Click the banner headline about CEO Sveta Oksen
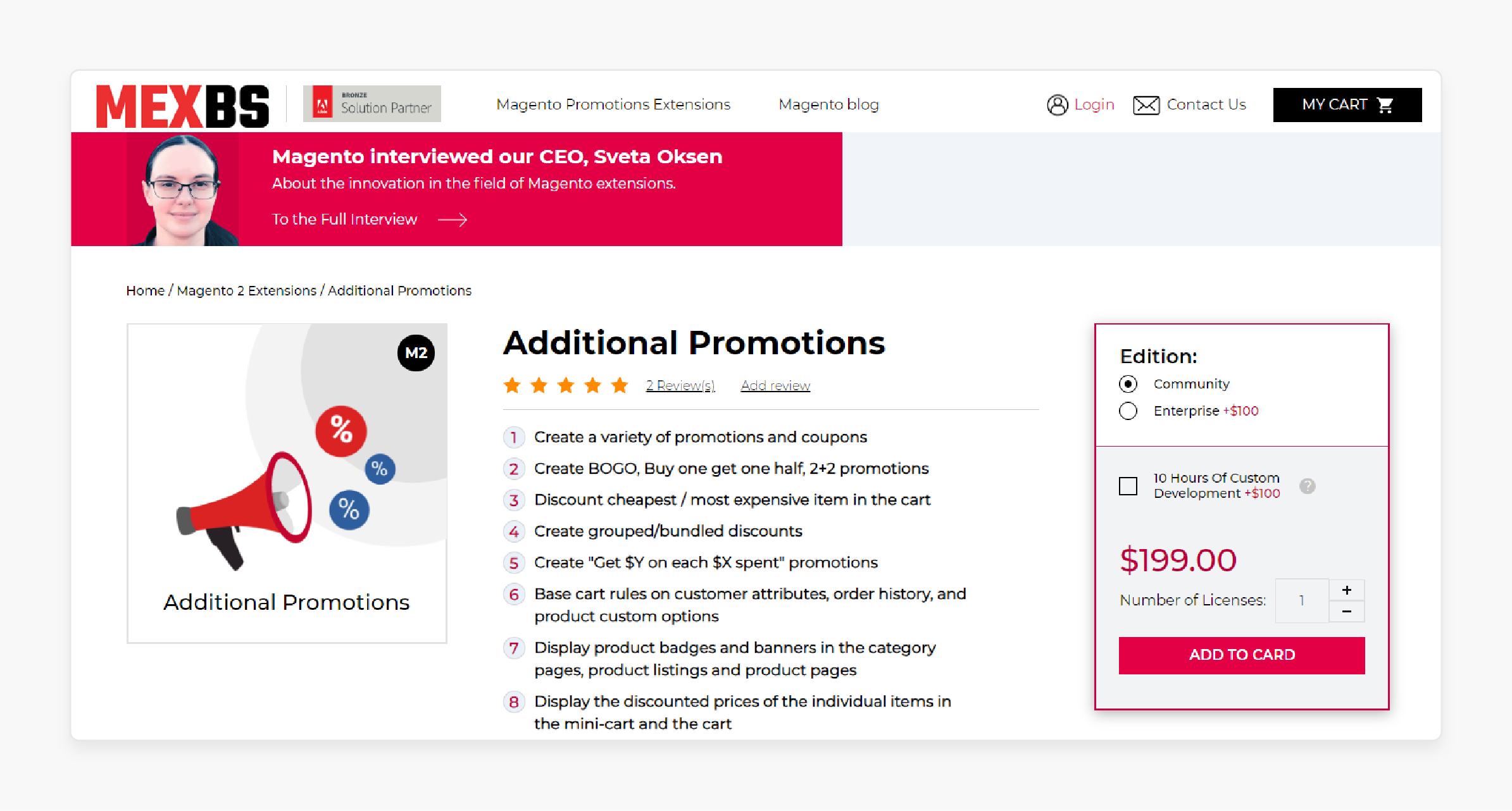 point(497,156)
